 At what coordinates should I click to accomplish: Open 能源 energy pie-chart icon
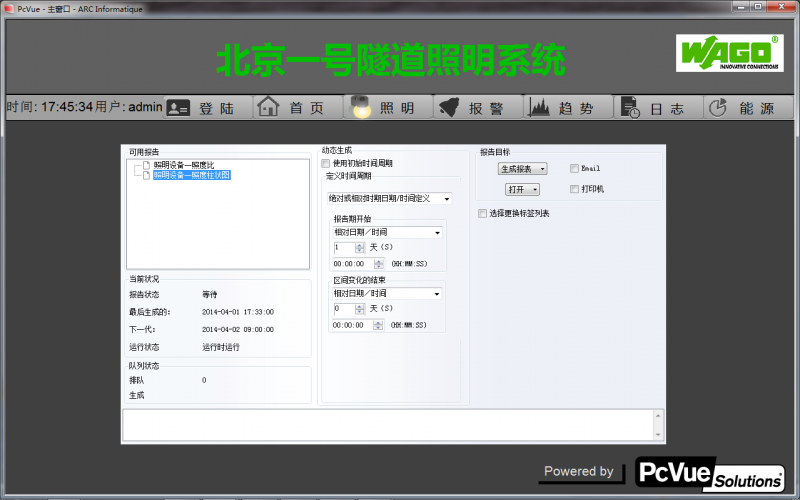(718, 108)
